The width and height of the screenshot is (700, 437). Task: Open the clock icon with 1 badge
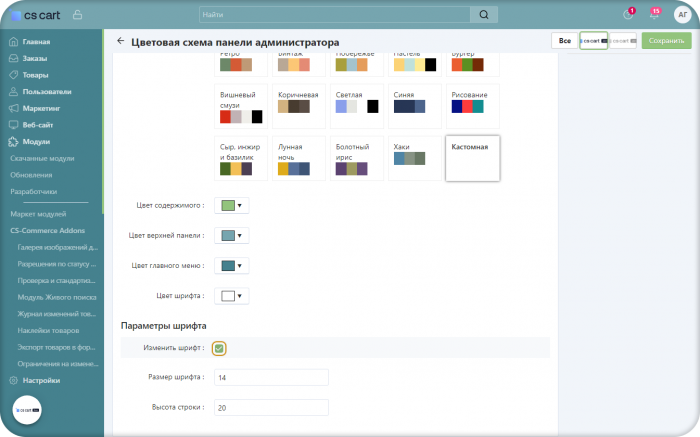click(x=628, y=15)
